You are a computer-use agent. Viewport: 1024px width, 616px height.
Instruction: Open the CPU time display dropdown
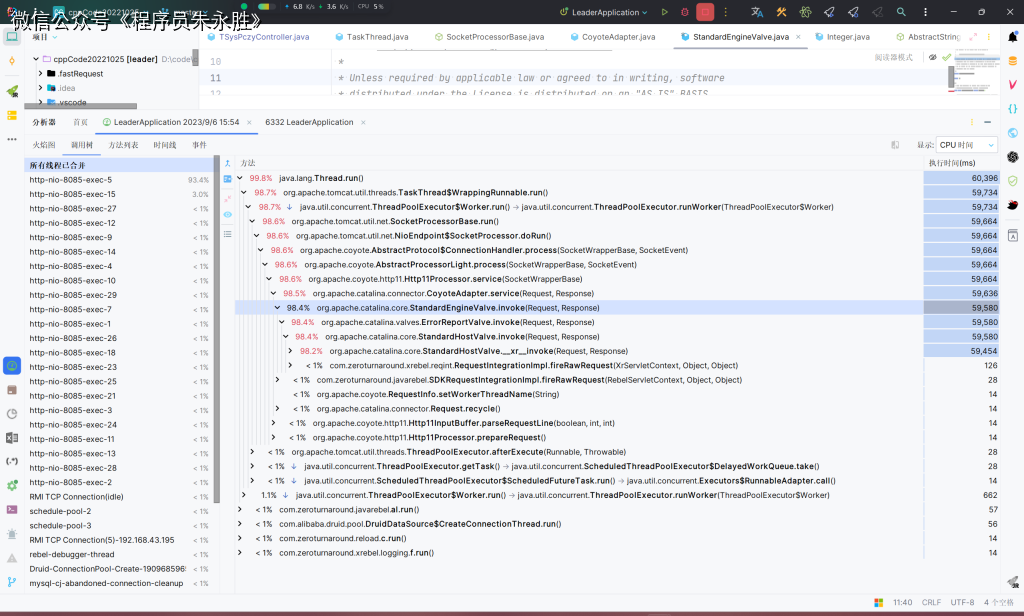click(967, 145)
